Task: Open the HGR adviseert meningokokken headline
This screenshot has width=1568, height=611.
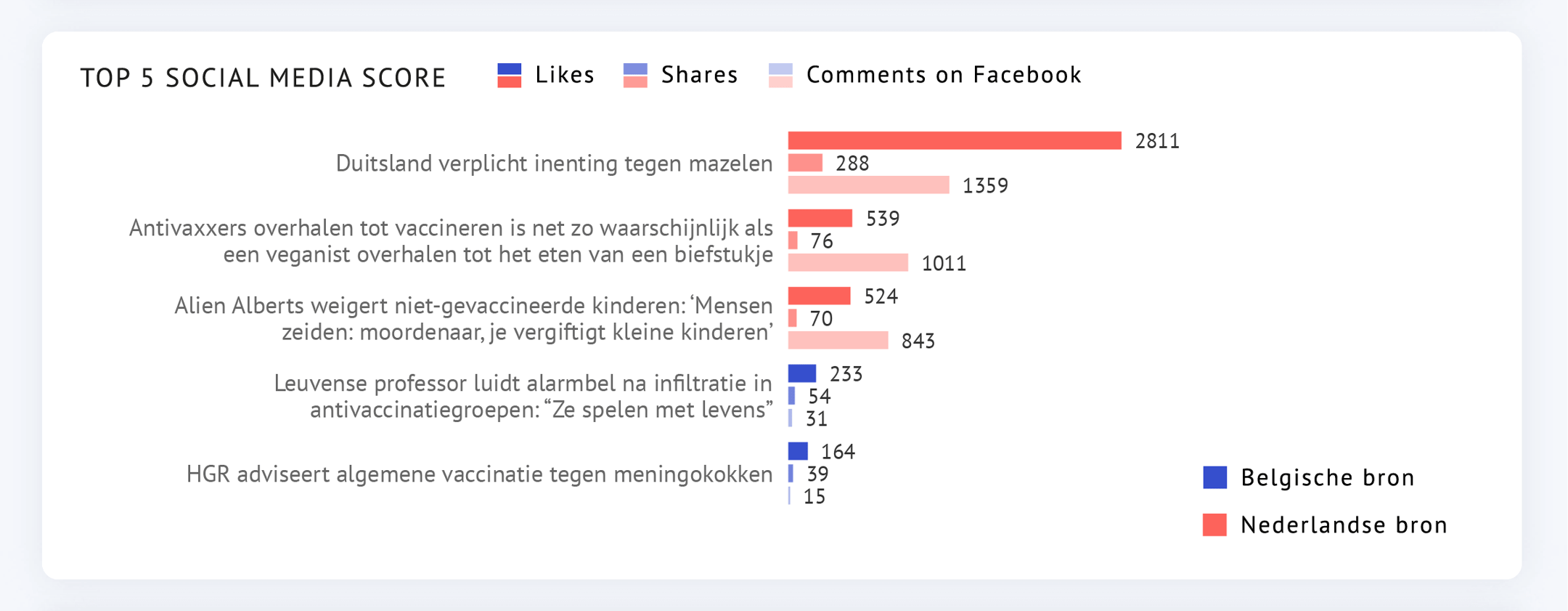Action: (479, 474)
